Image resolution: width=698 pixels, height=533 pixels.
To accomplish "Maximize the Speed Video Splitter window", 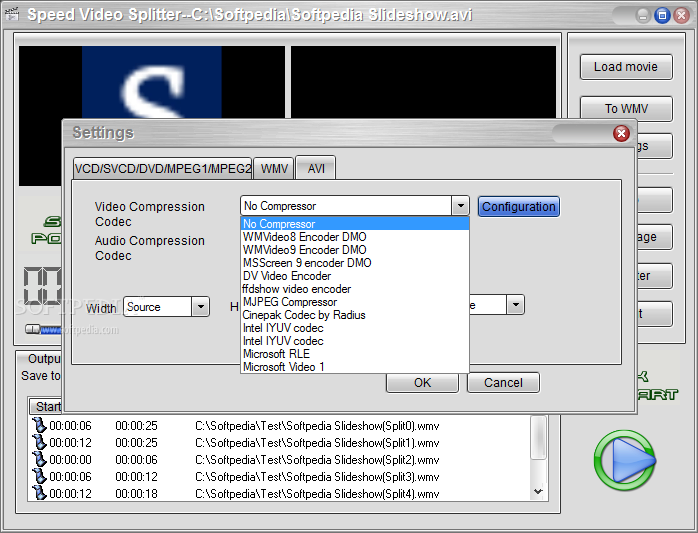I will (x=662, y=16).
